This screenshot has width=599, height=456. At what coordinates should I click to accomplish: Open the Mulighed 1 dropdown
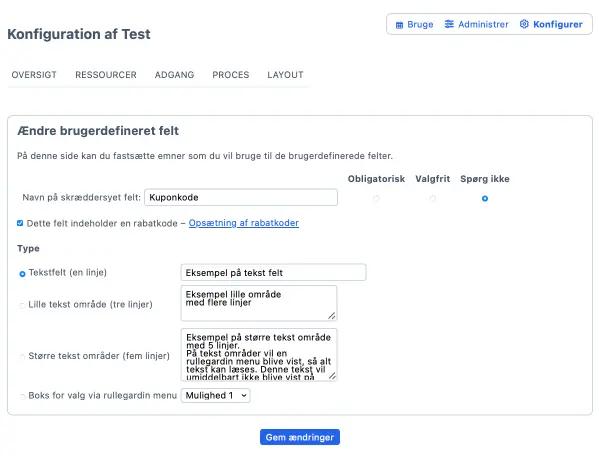tap(216, 396)
